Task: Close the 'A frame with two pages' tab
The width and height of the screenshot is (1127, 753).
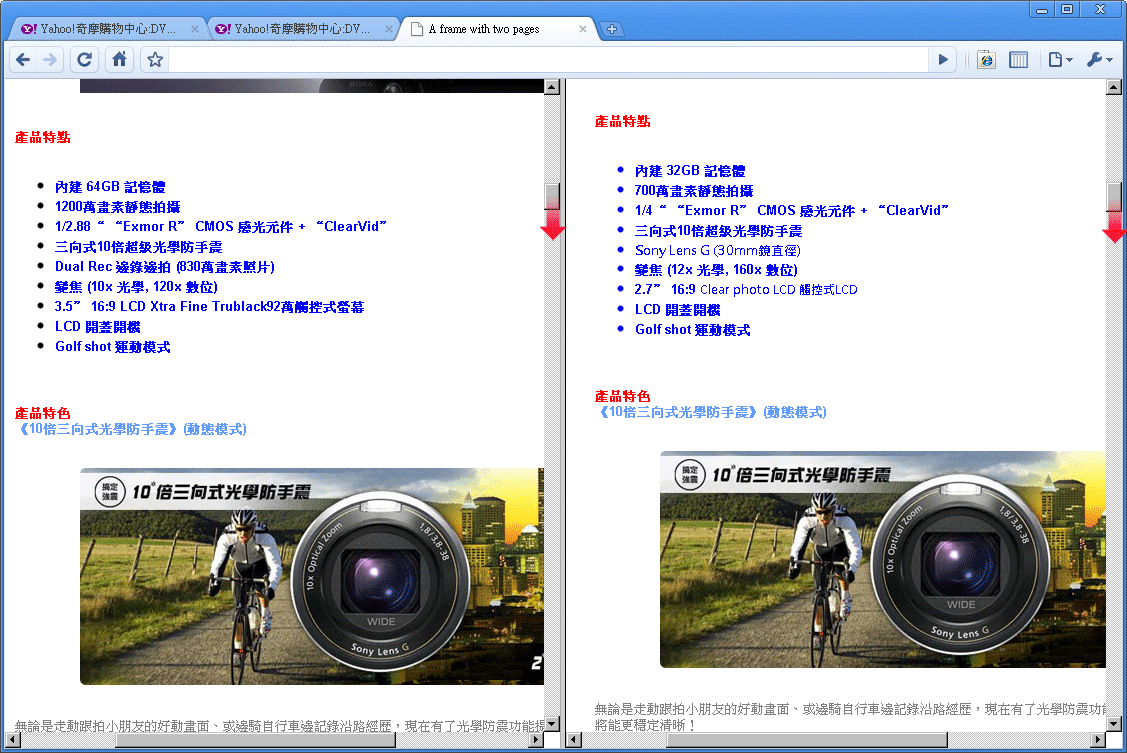Action: pyautogui.click(x=583, y=29)
